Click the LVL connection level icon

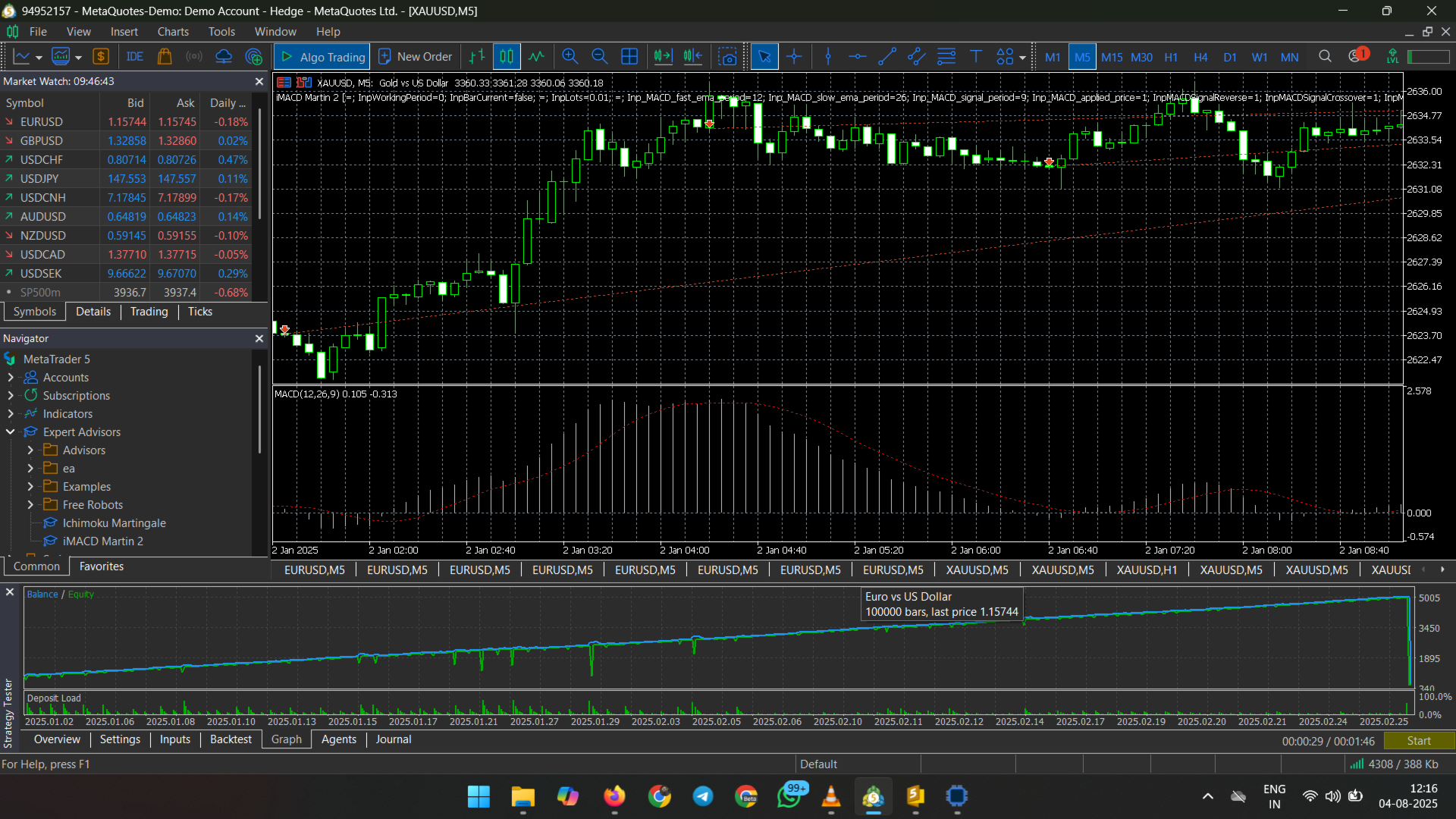(x=1392, y=57)
